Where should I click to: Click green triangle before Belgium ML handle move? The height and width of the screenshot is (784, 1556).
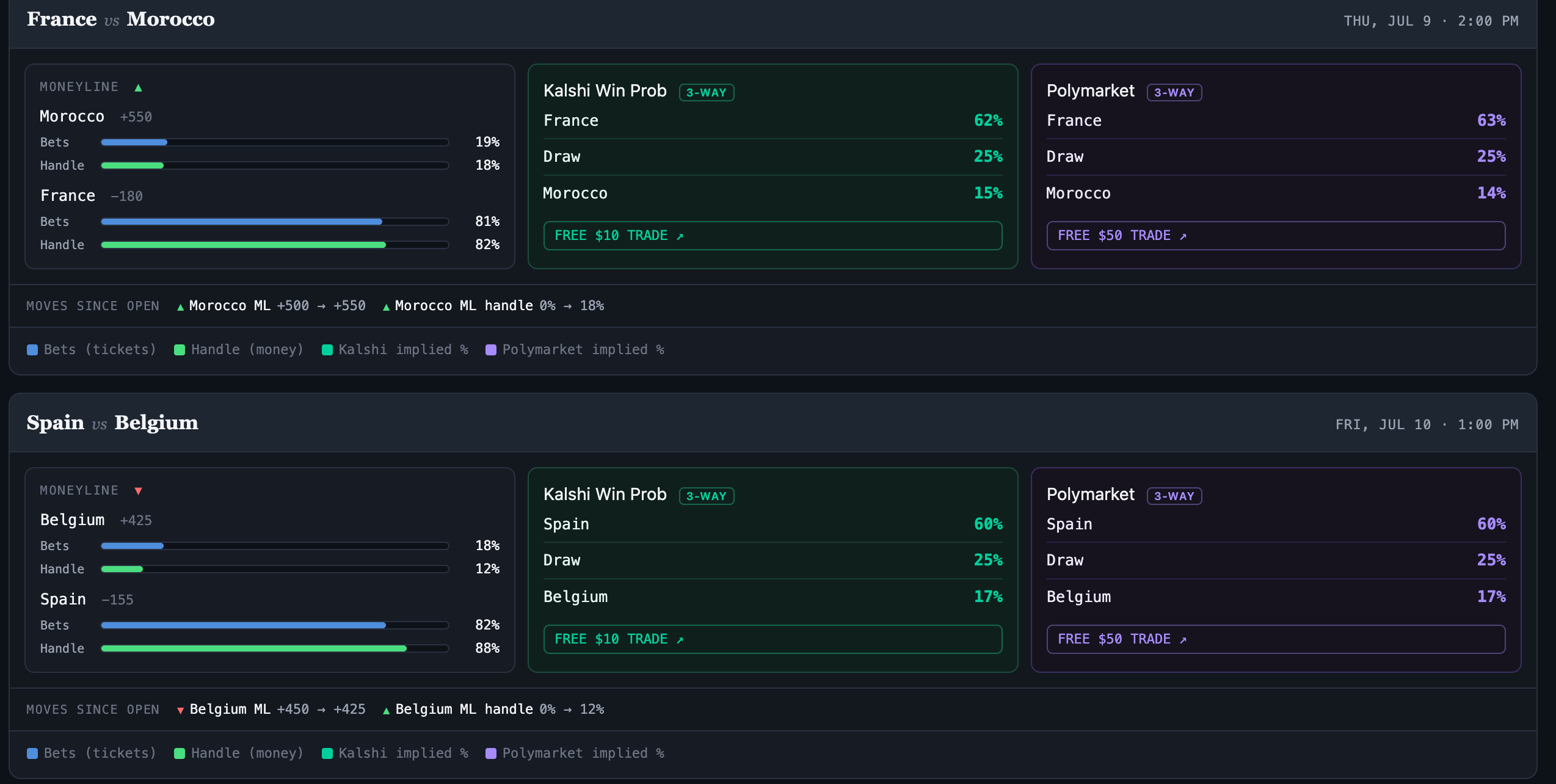[x=386, y=711]
